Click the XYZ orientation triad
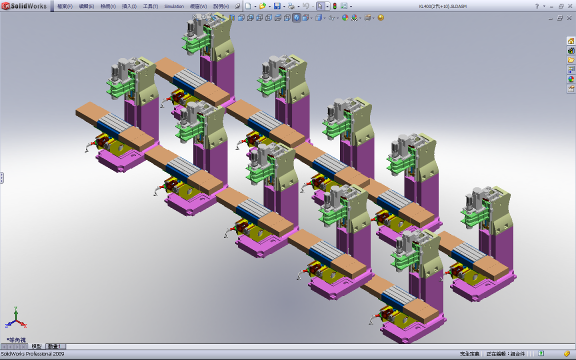Viewport: 576px width, 360px height. [16, 318]
